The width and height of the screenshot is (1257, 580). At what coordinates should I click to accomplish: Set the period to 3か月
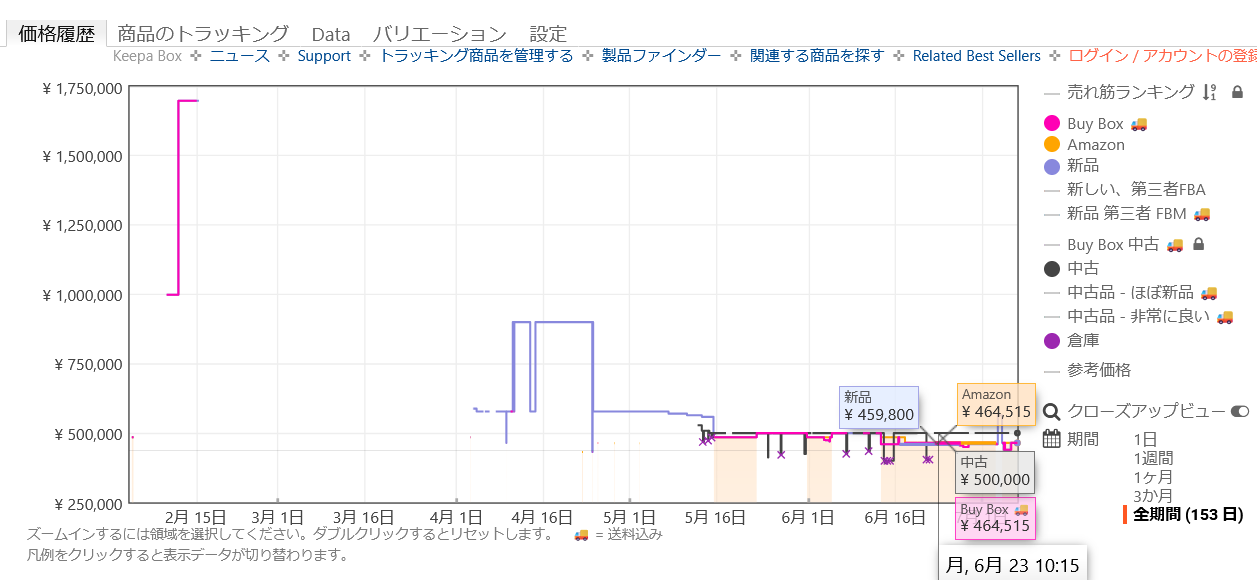pyautogui.click(x=1154, y=496)
